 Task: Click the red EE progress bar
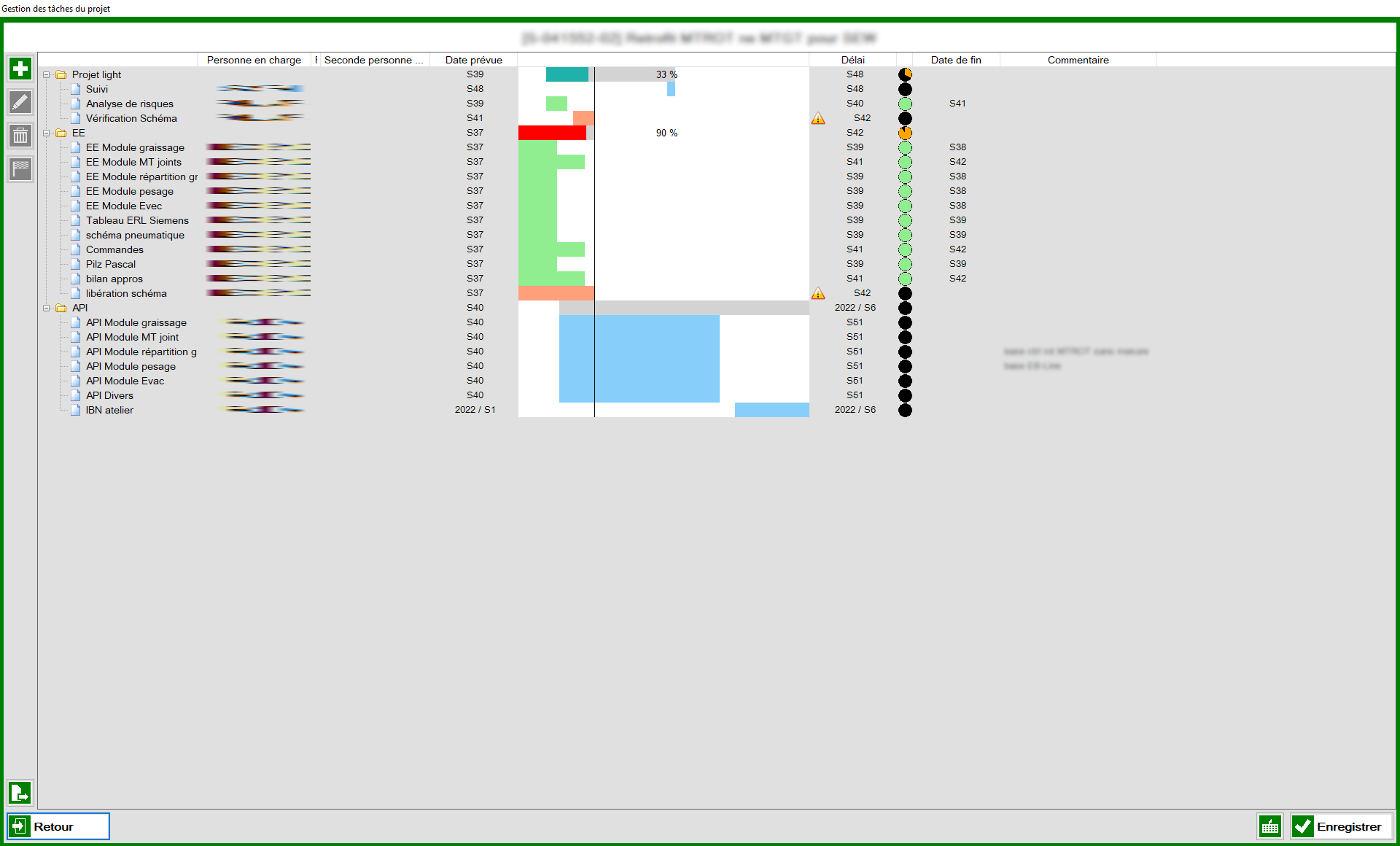pyautogui.click(x=552, y=133)
